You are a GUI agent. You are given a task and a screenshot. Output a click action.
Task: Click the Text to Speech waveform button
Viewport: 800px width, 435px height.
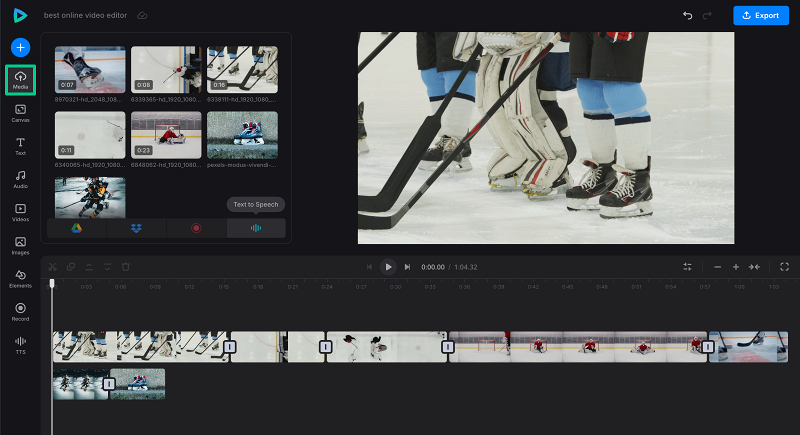[256, 228]
